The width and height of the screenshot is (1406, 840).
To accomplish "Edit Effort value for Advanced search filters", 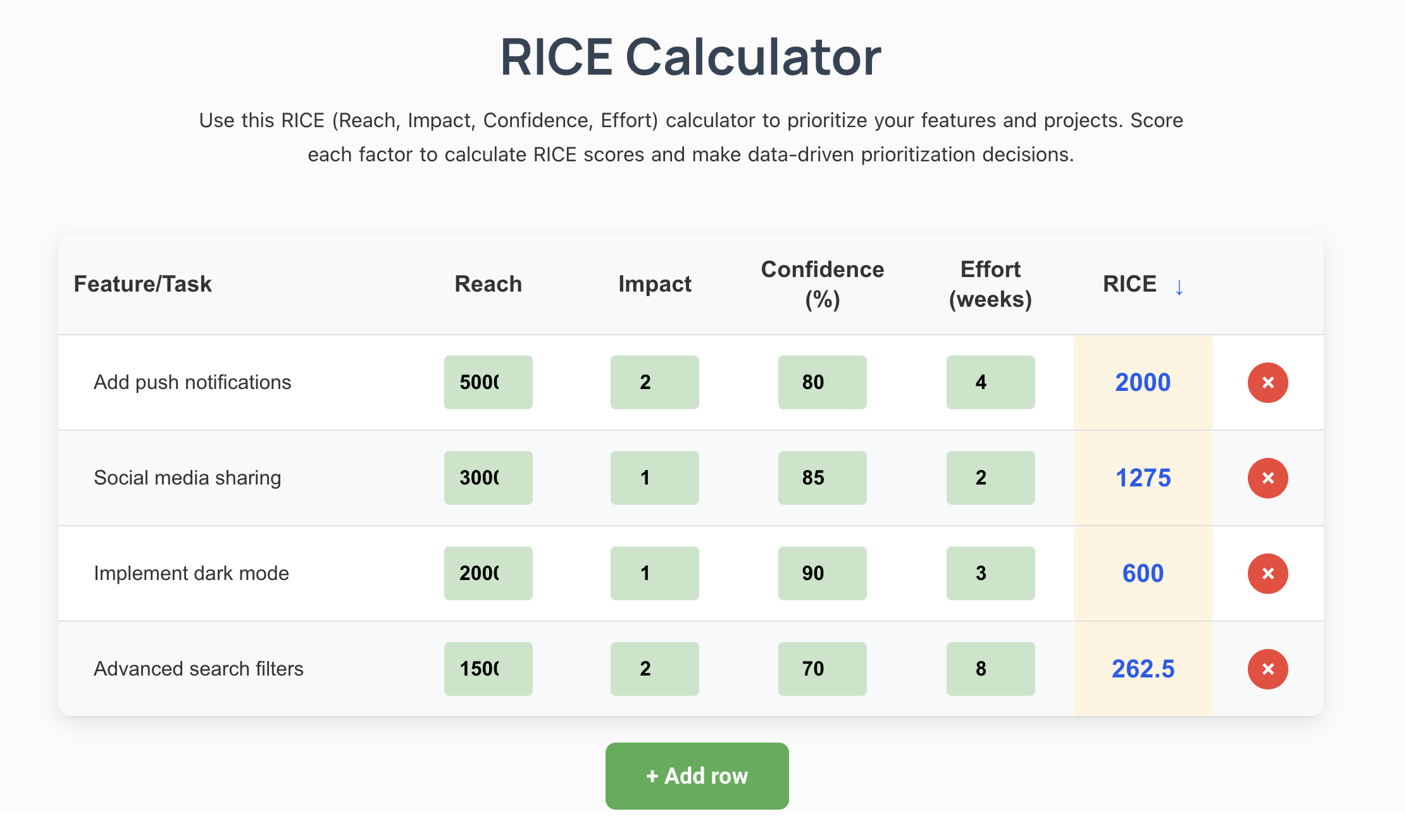I will click(990, 669).
